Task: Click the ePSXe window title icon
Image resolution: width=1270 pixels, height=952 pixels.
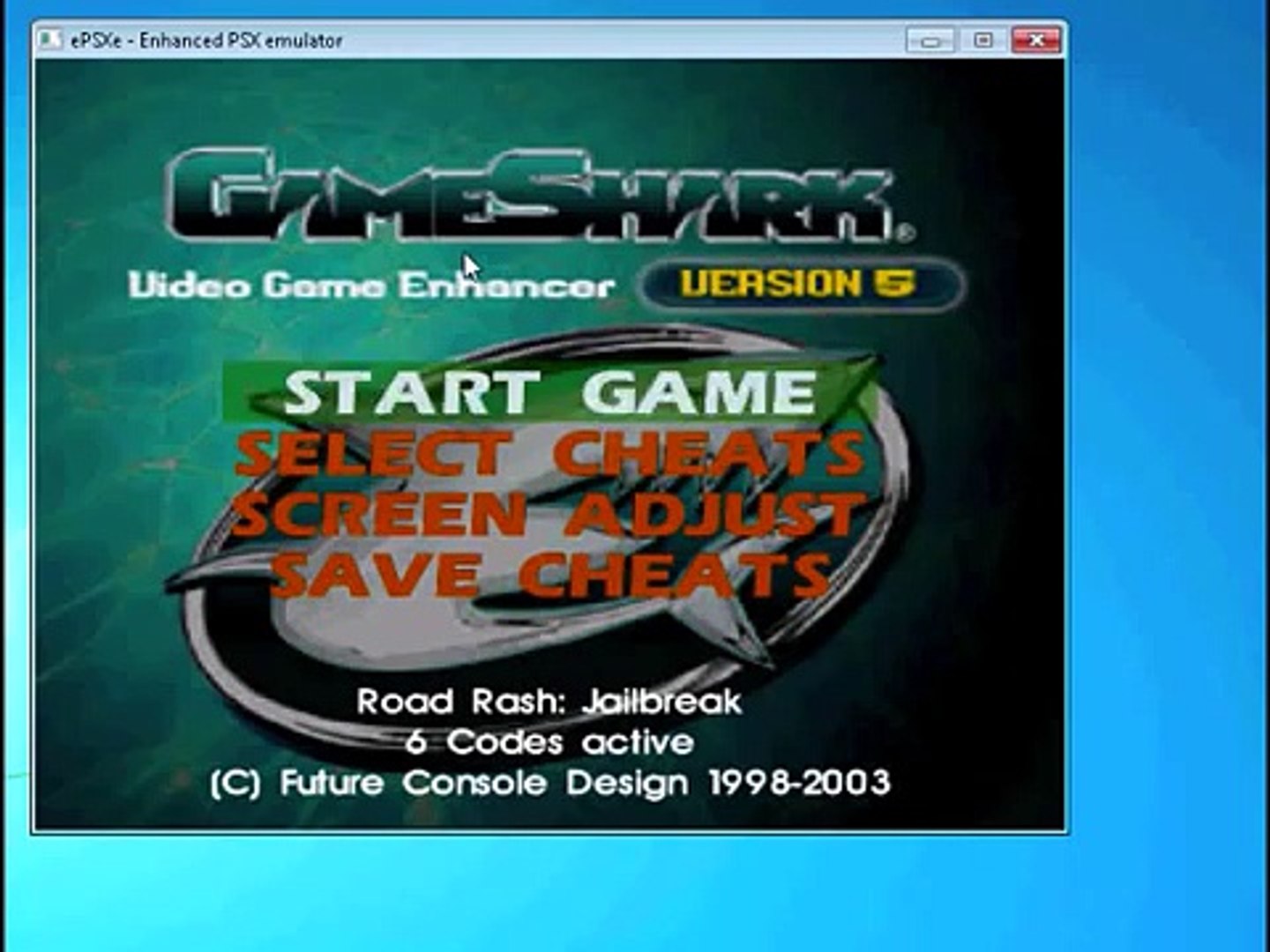Action: pos(50,40)
